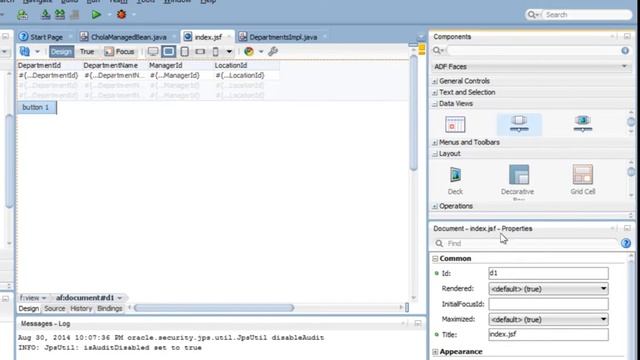Switch to the Bindings editor tab
Screen dimensions: 640x360
coord(109,309)
